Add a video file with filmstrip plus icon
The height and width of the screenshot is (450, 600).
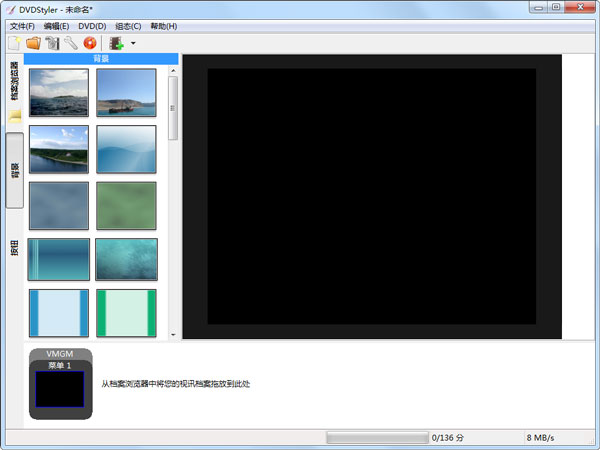[x=117, y=43]
